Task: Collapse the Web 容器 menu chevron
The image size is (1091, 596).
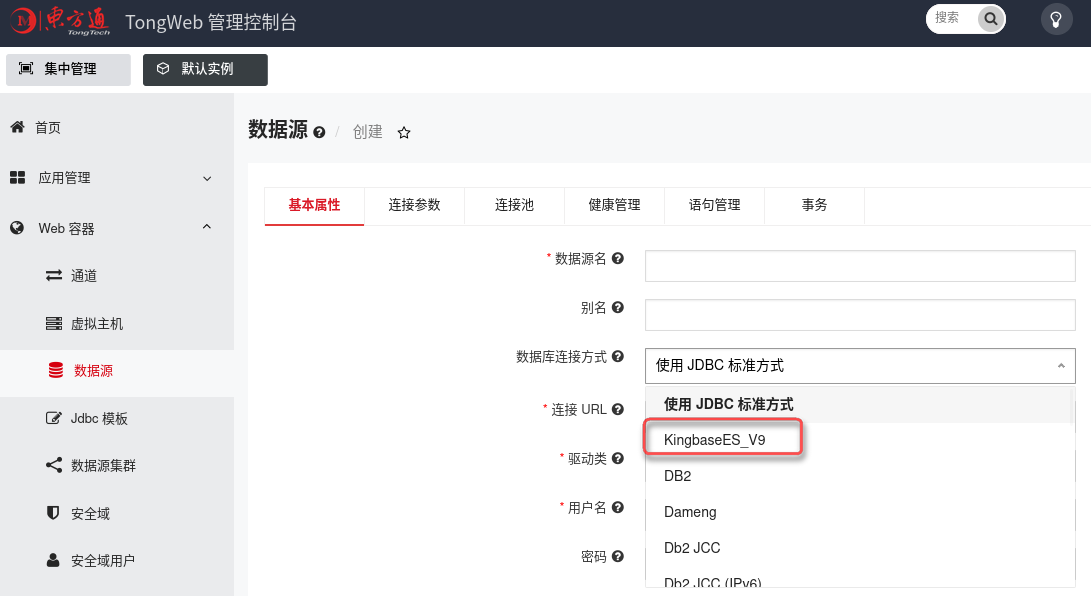Action: click(207, 227)
